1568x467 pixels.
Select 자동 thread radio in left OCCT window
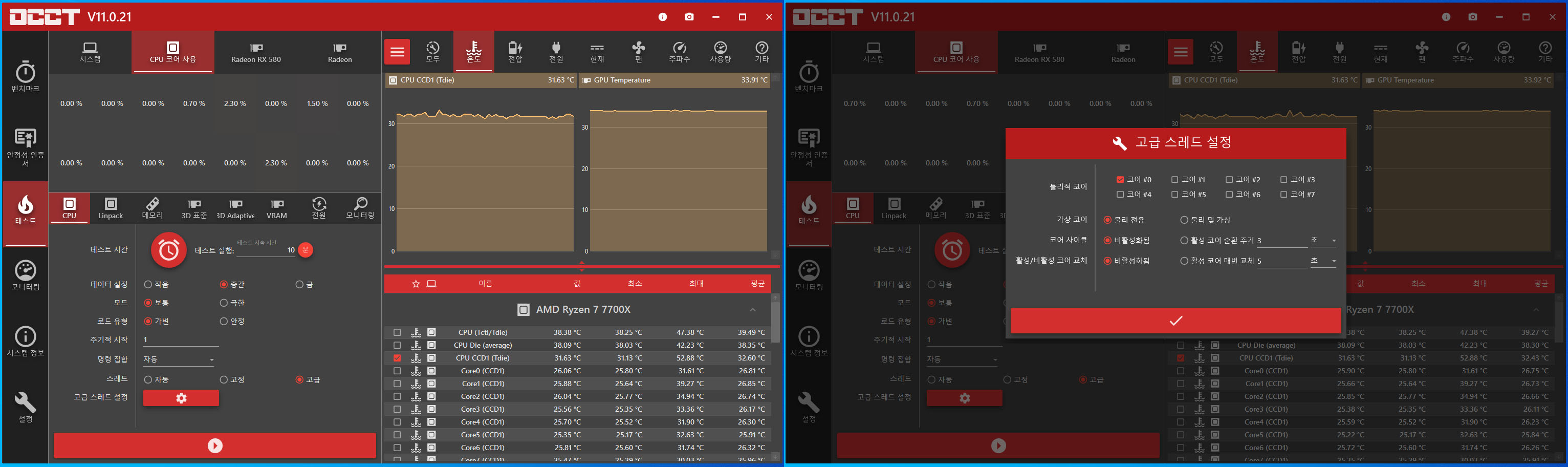point(148,379)
